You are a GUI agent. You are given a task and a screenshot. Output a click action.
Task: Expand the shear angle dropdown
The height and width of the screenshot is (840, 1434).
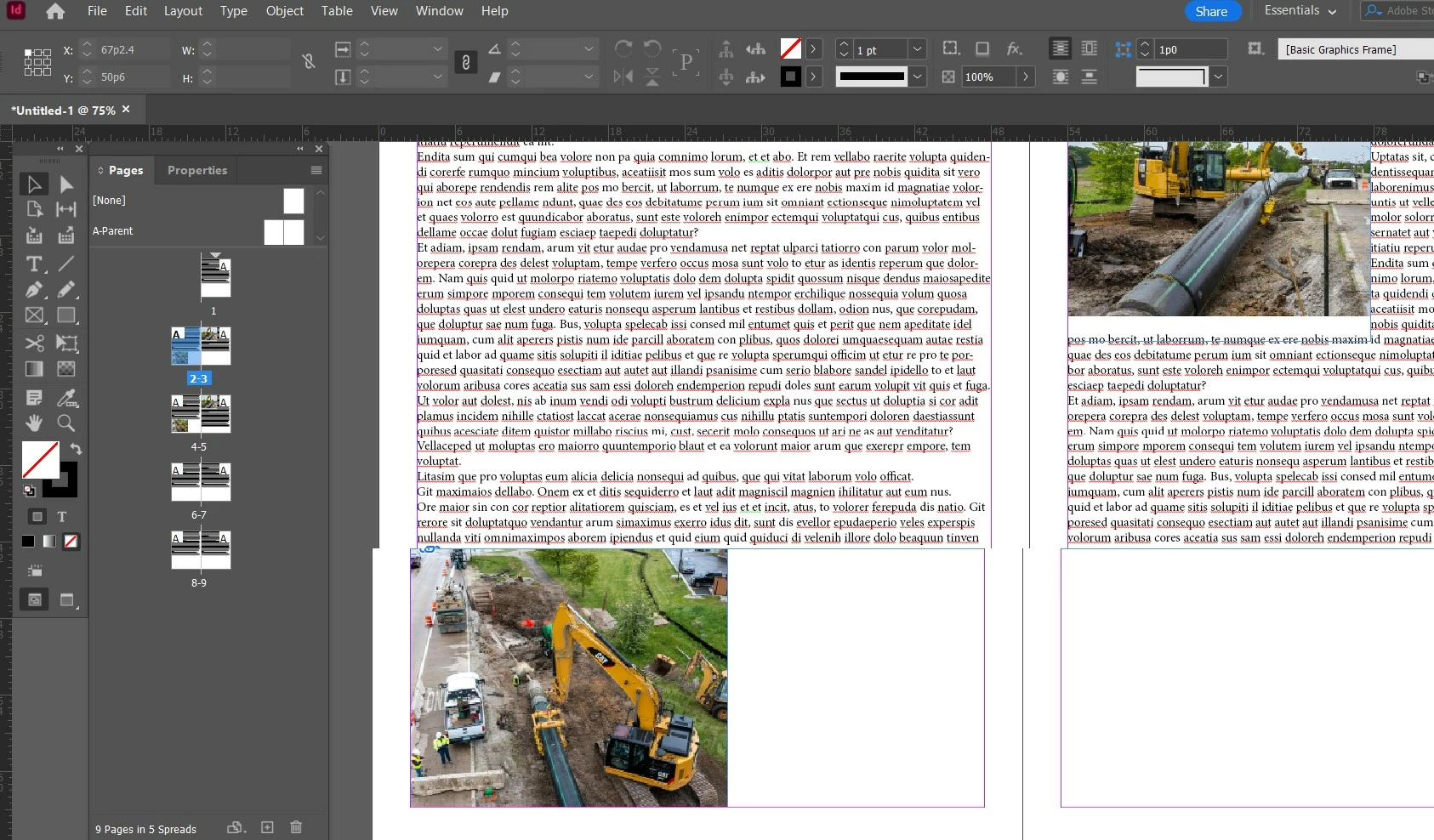coord(588,77)
